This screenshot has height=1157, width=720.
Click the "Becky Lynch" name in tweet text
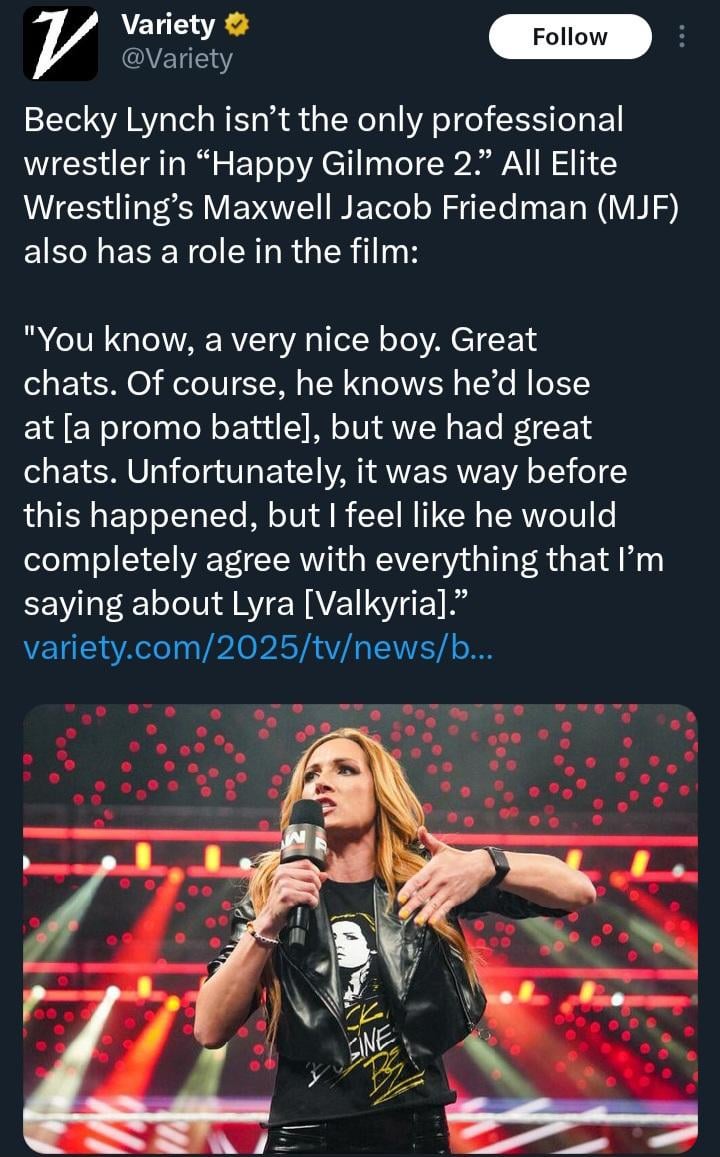[118, 120]
